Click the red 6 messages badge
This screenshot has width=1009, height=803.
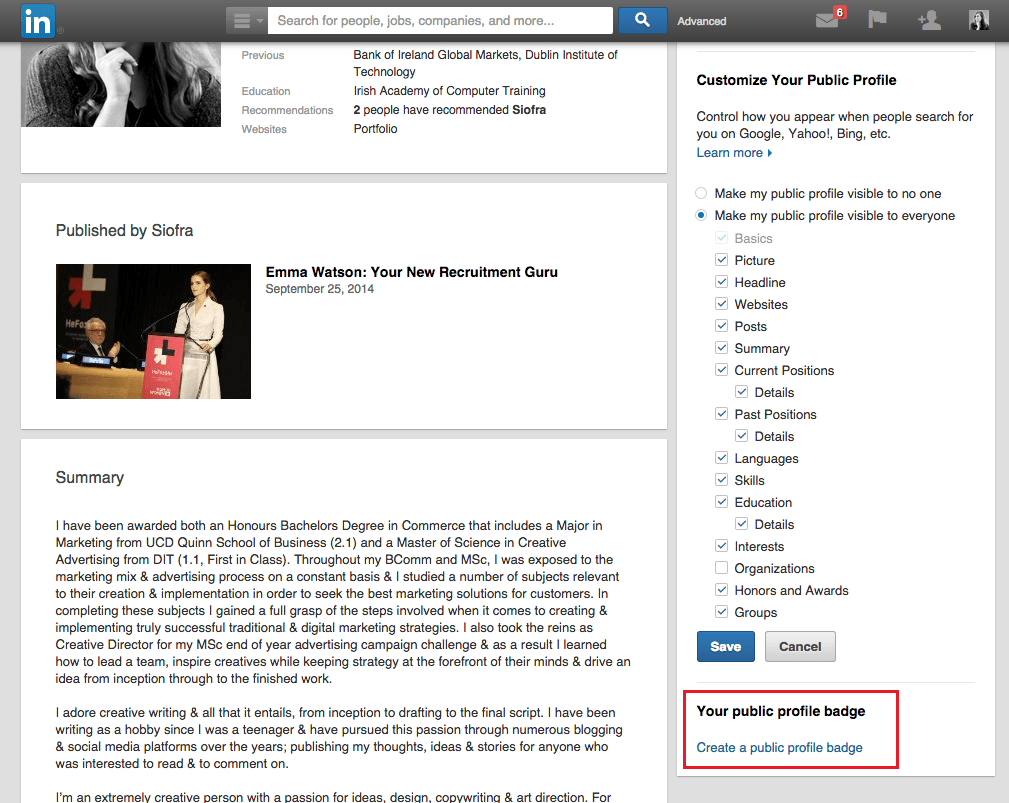coord(839,12)
